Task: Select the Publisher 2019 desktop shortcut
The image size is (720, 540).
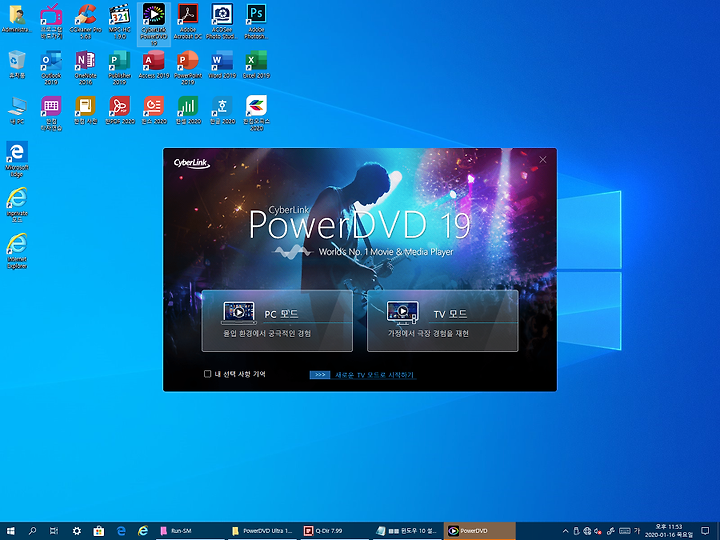Action: (x=120, y=68)
